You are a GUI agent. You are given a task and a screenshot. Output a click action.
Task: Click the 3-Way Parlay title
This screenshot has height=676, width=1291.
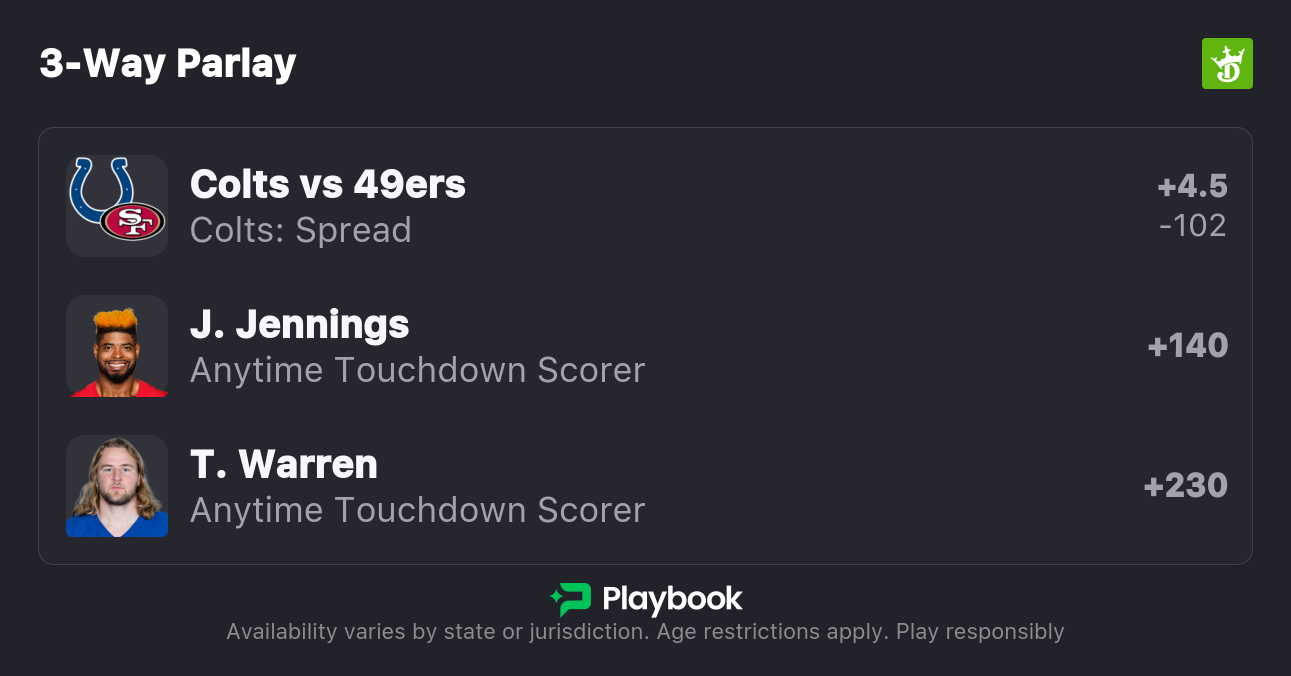168,64
